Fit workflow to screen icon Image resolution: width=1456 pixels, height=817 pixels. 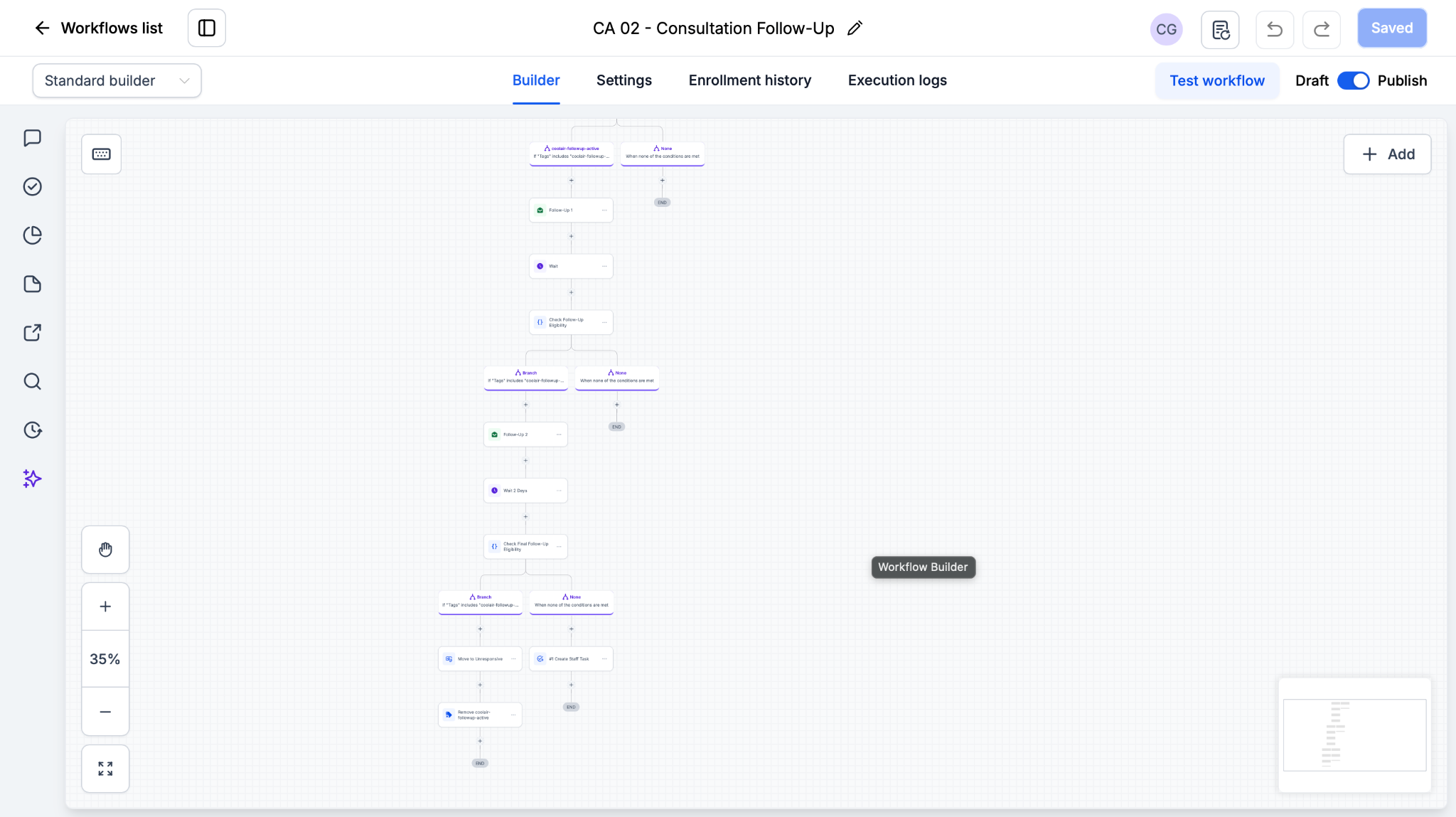pyautogui.click(x=105, y=769)
